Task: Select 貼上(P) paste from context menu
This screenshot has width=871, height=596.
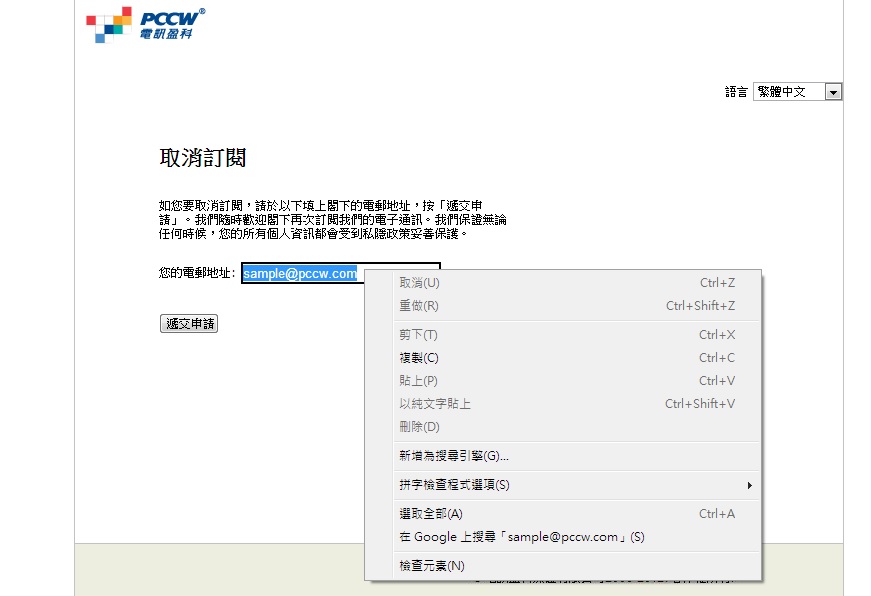Action: coord(418,381)
